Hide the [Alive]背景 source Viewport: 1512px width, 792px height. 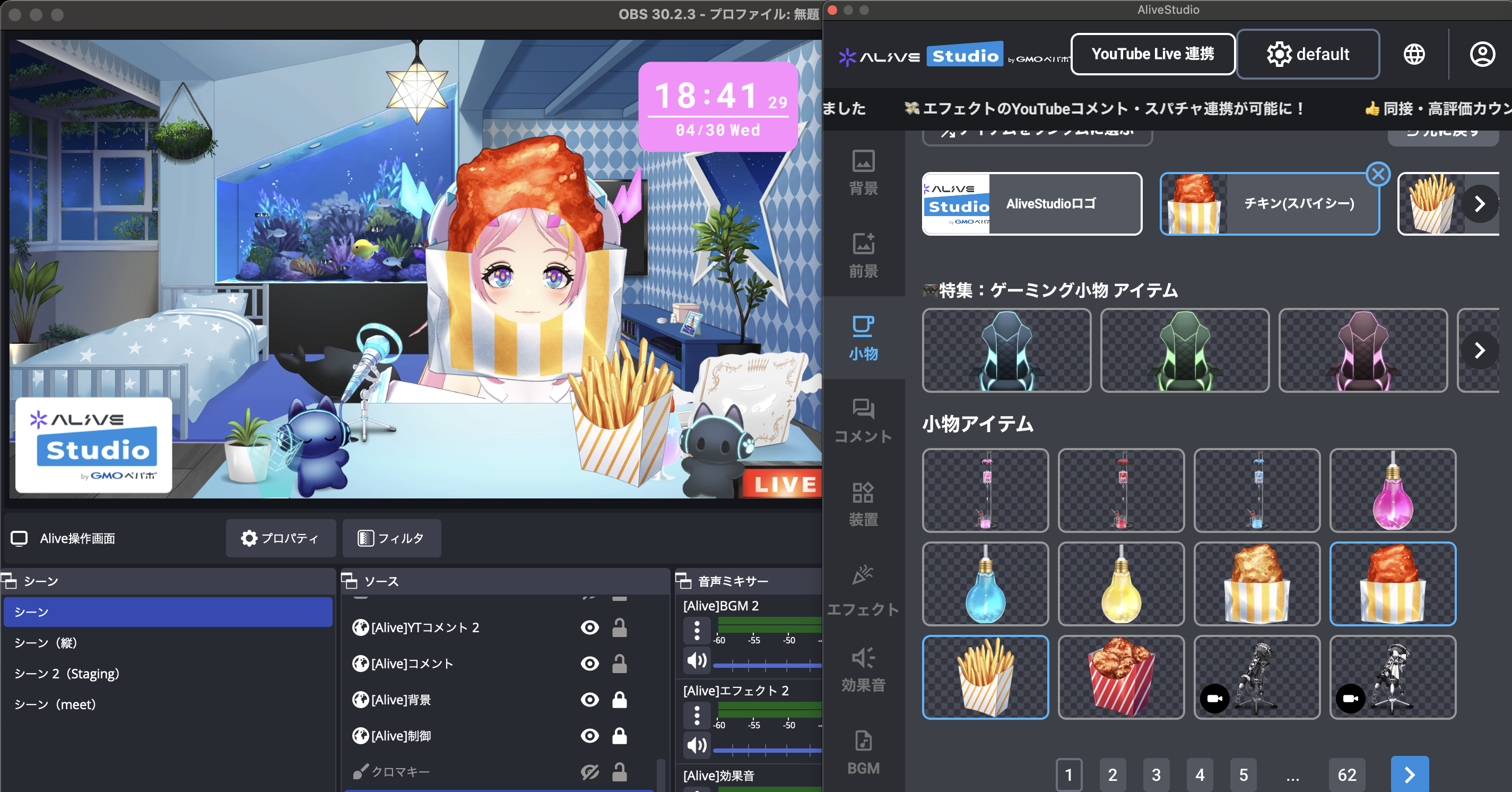point(589,700)
